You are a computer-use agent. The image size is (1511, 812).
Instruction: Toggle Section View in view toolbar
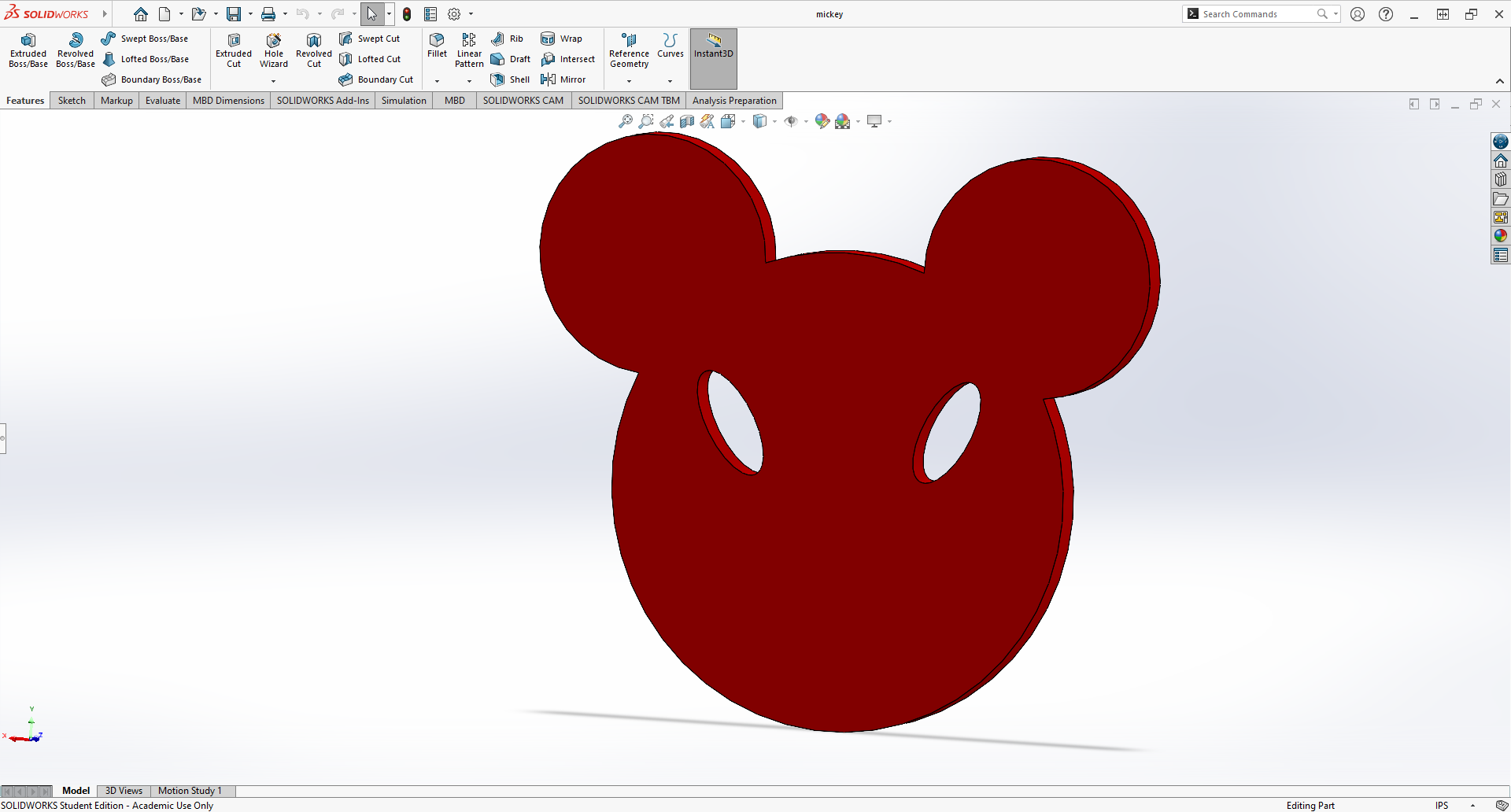(687, 121)
